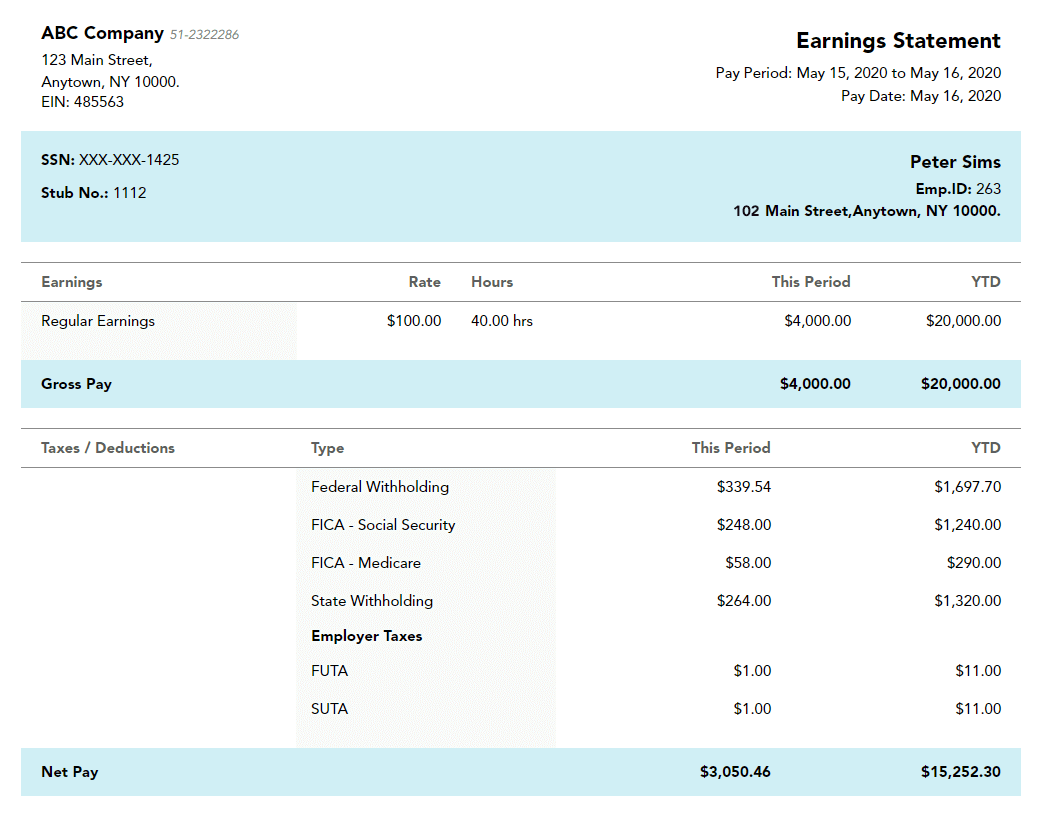1044x823 pixels.
Task: Click the ABC Company name heading
Action: pos(102,34)
